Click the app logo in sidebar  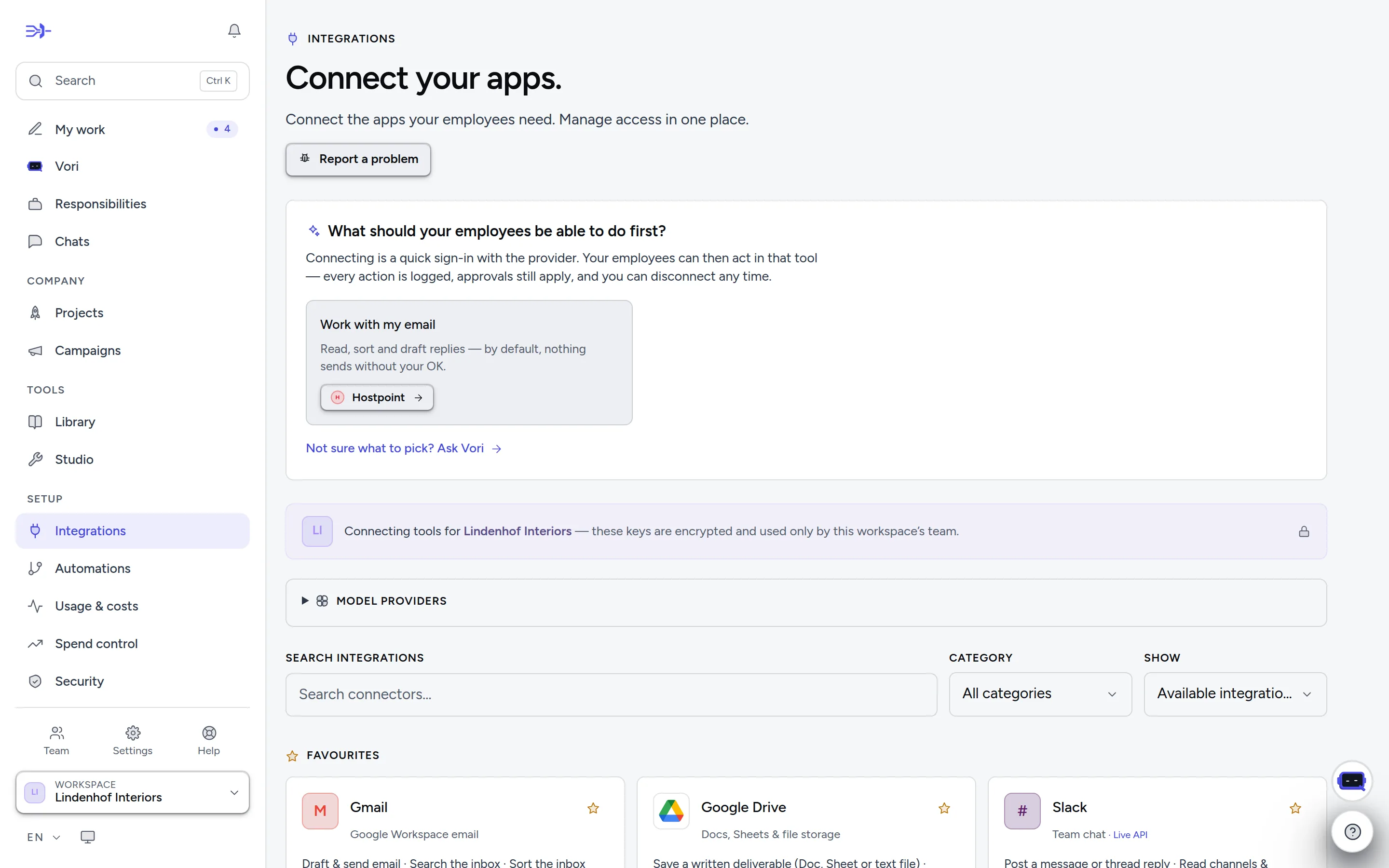pyautogui.click(x=39, y=30)
